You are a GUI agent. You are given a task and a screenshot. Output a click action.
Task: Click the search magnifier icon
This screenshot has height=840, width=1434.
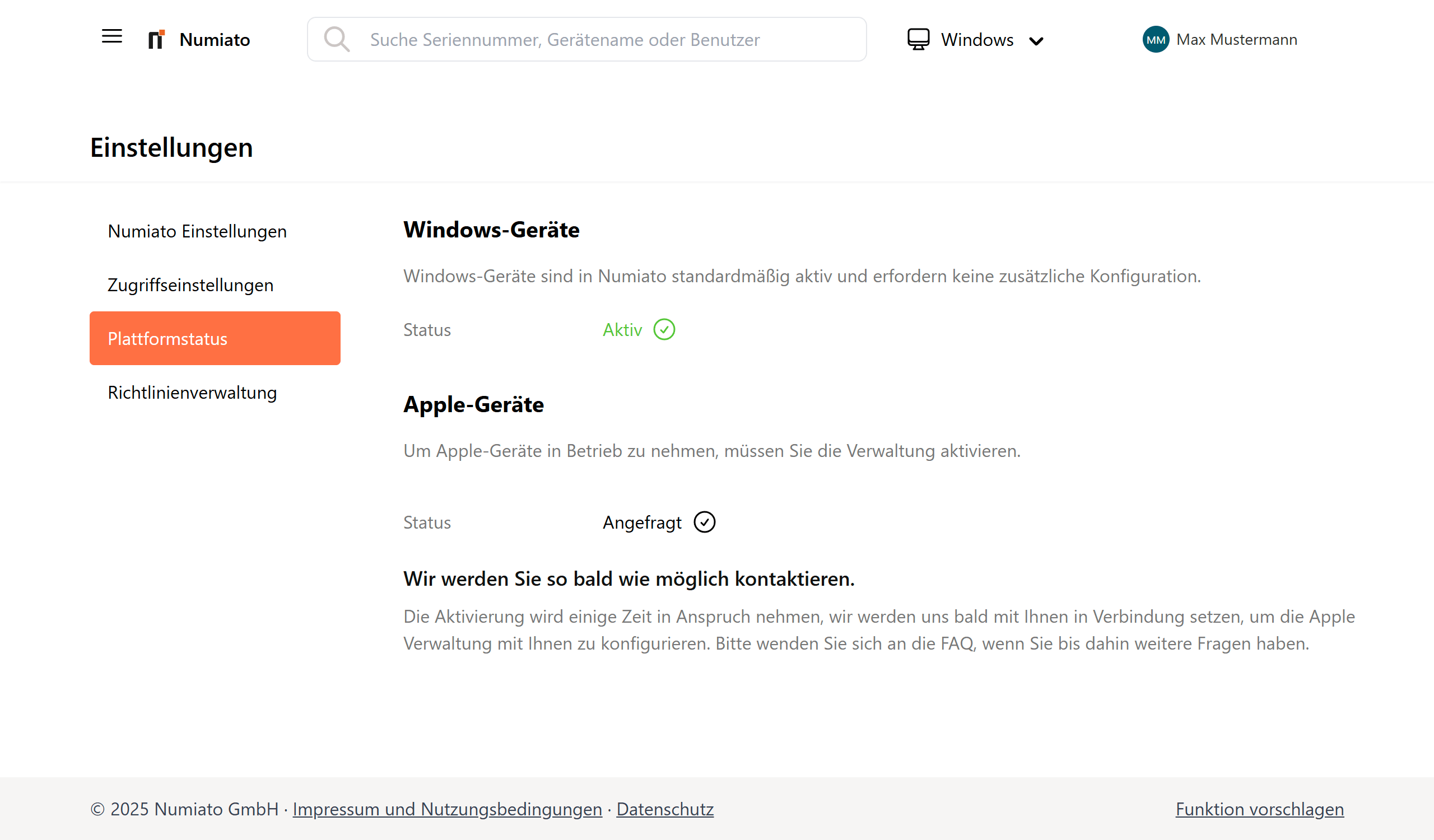point(337,39)
